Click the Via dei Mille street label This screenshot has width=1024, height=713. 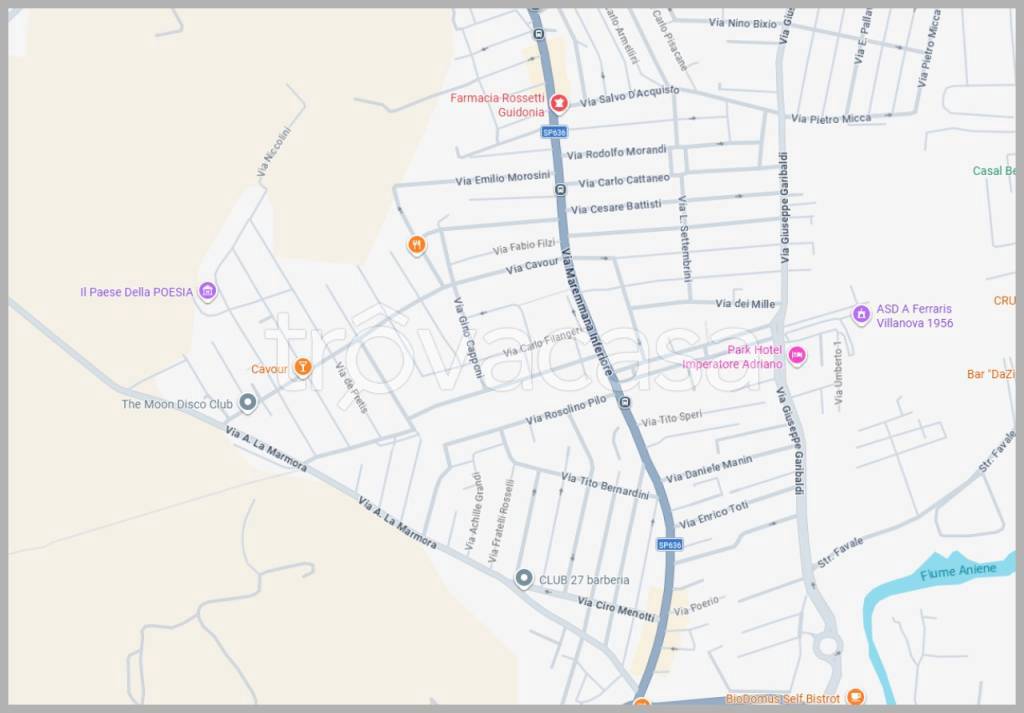[745, 304]
